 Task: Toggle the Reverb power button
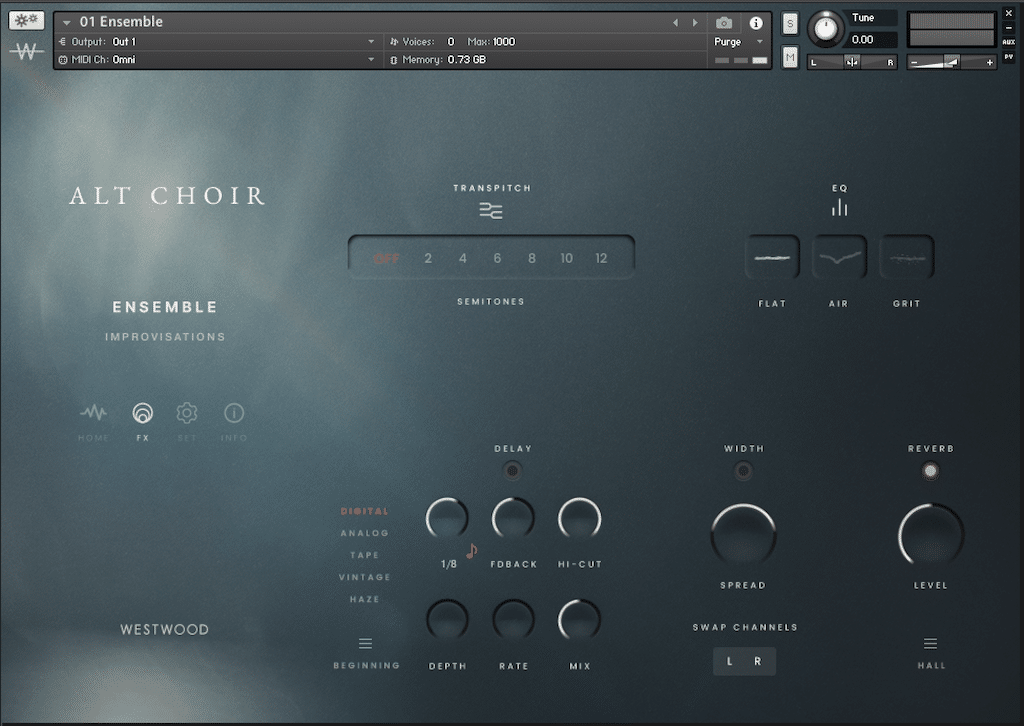(931, 471)
